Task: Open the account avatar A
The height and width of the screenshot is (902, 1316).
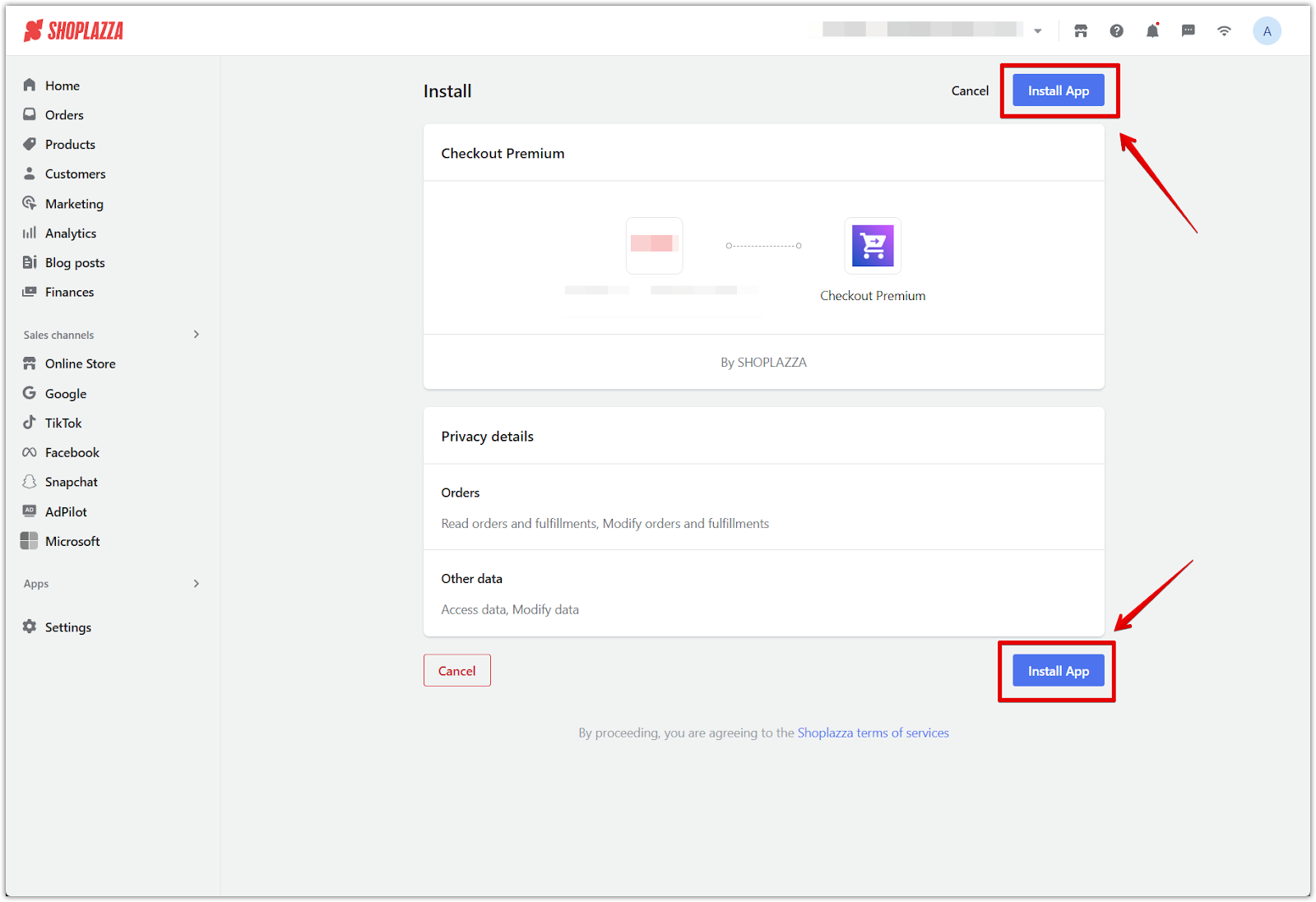Action: (1267, 31)
